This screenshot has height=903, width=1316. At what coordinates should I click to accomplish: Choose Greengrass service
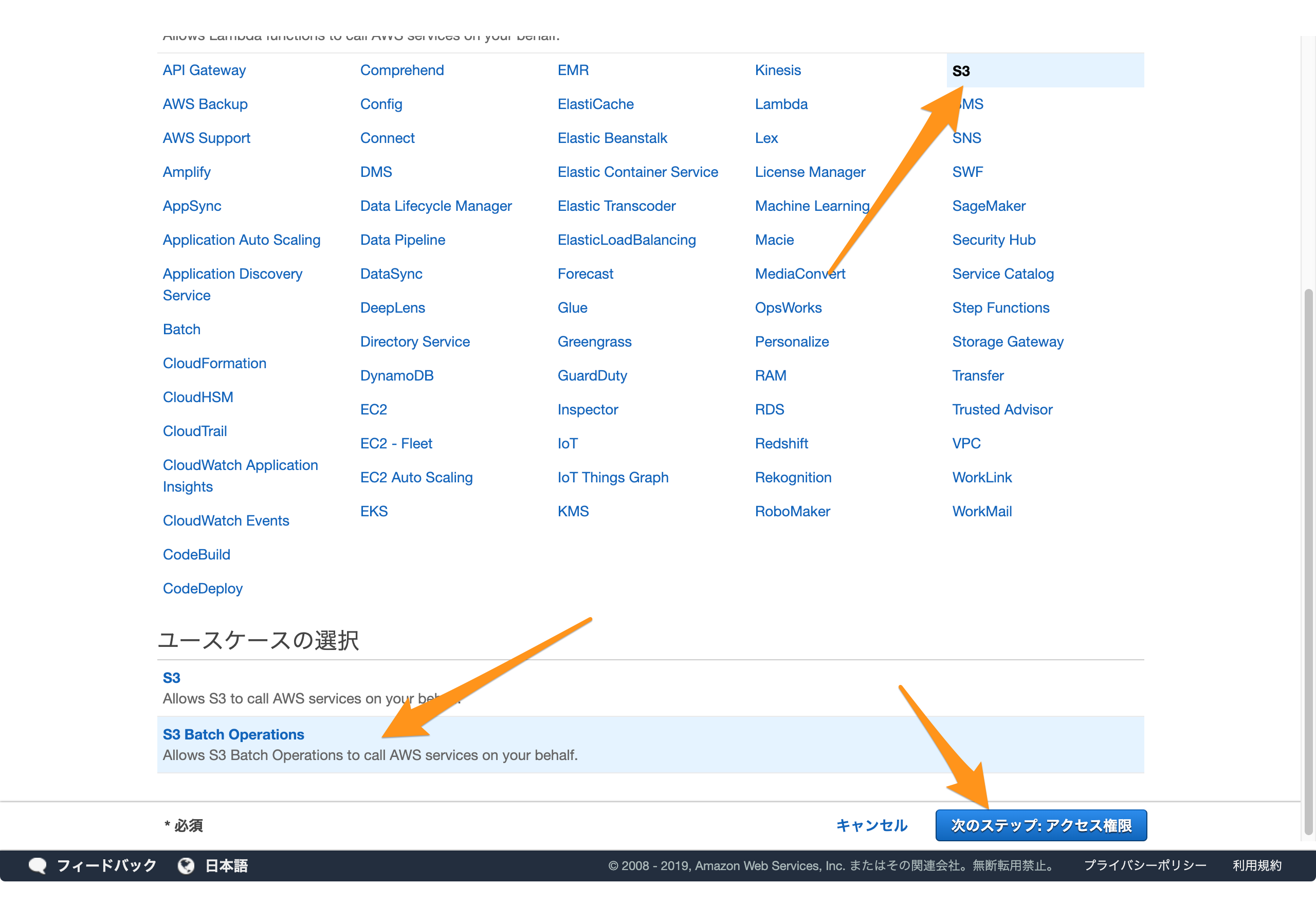pyautogui.click(x=594, y=341)
